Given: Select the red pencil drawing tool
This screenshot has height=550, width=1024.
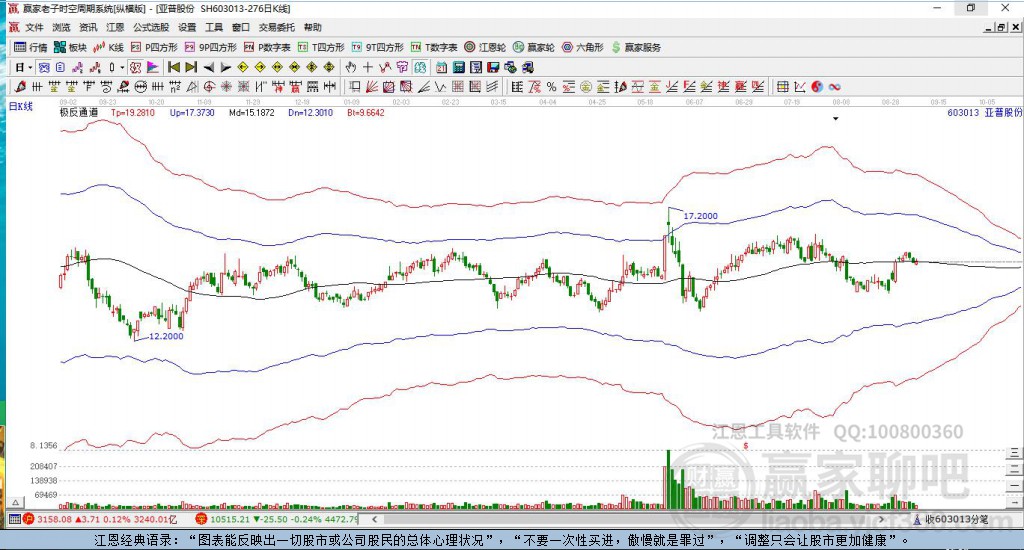Looking at the screenshot, I should [x=20, y=87].
